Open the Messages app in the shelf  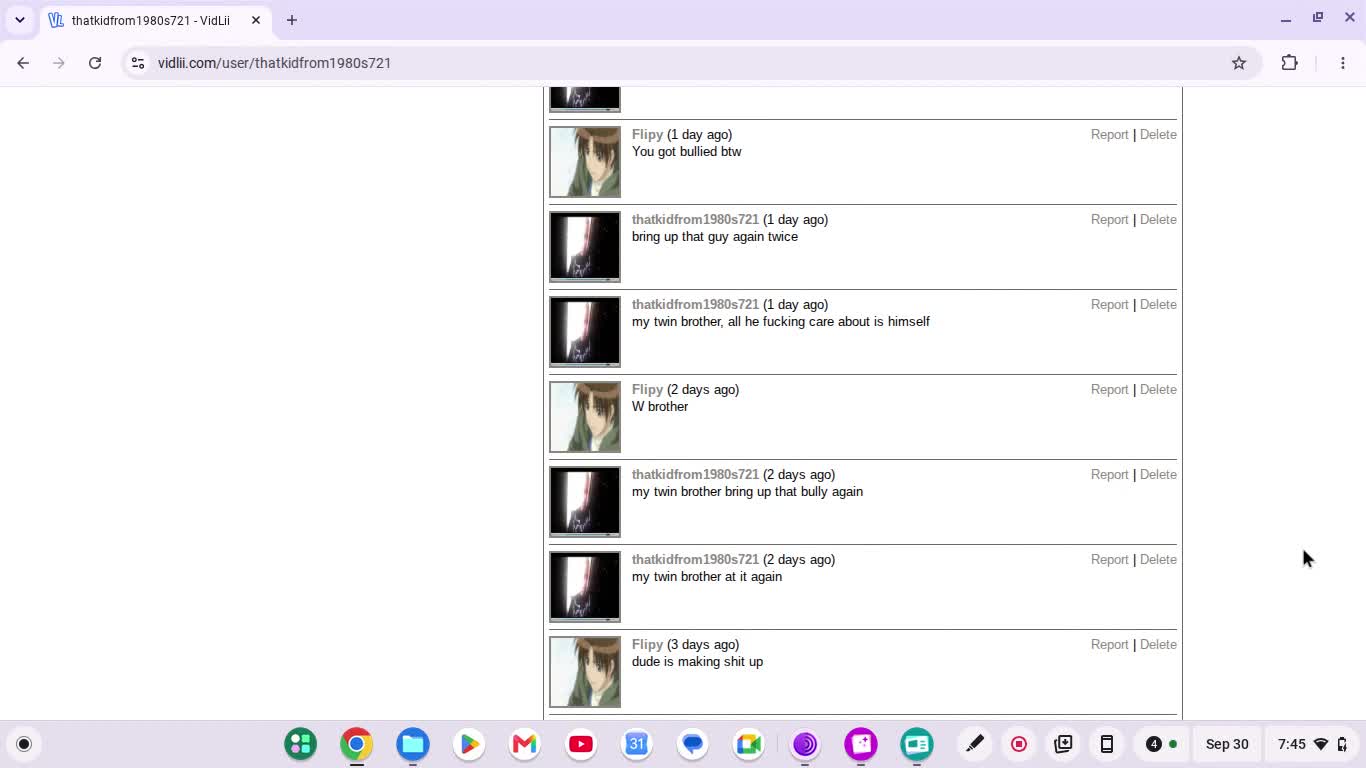click(692, 744)
